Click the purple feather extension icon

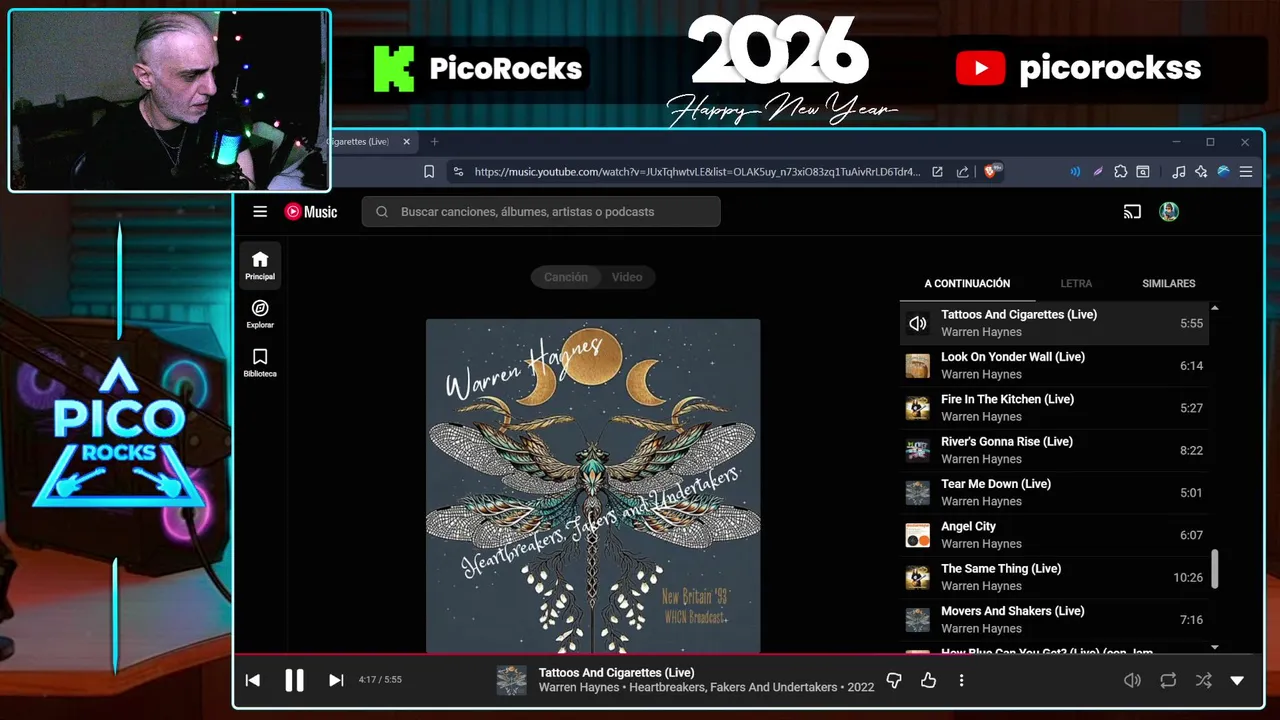point(1098,172)
